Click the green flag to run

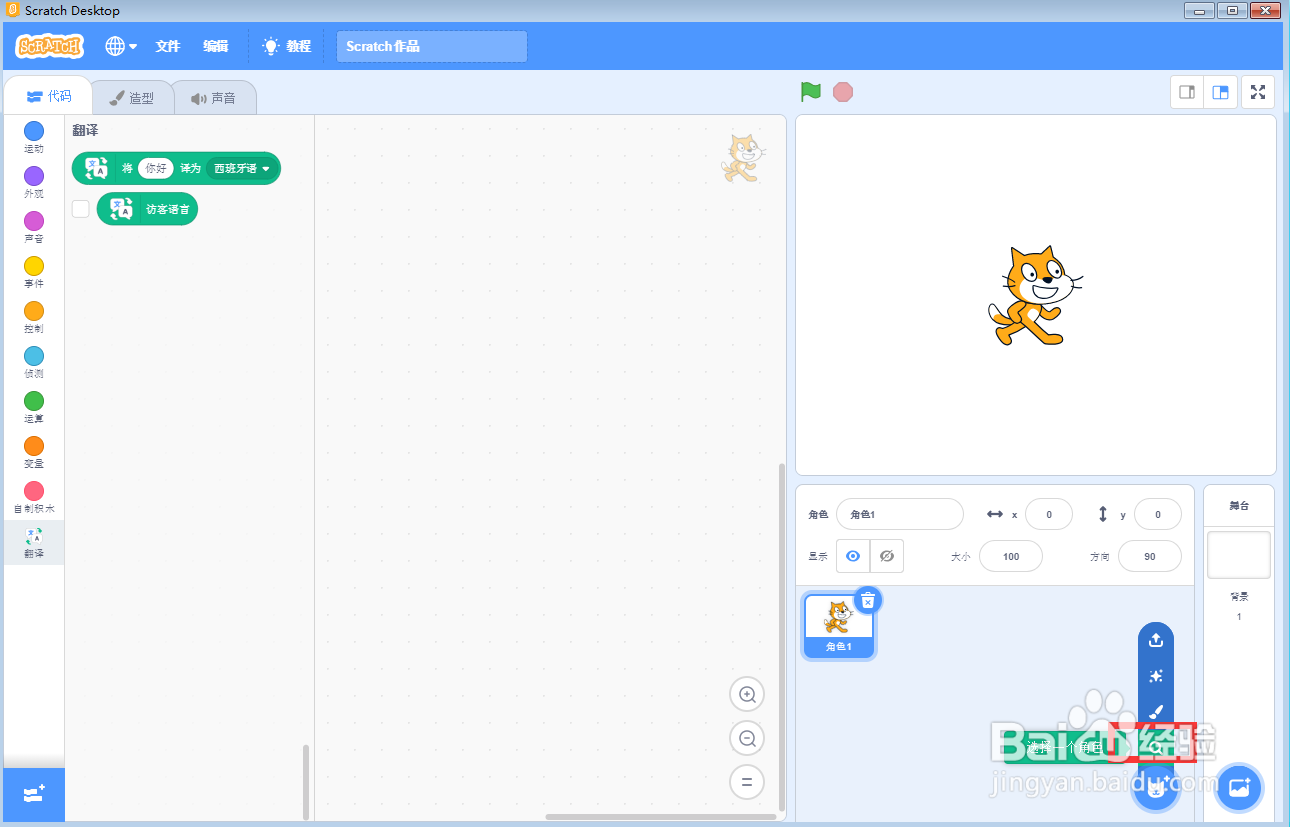coord(810,92)
